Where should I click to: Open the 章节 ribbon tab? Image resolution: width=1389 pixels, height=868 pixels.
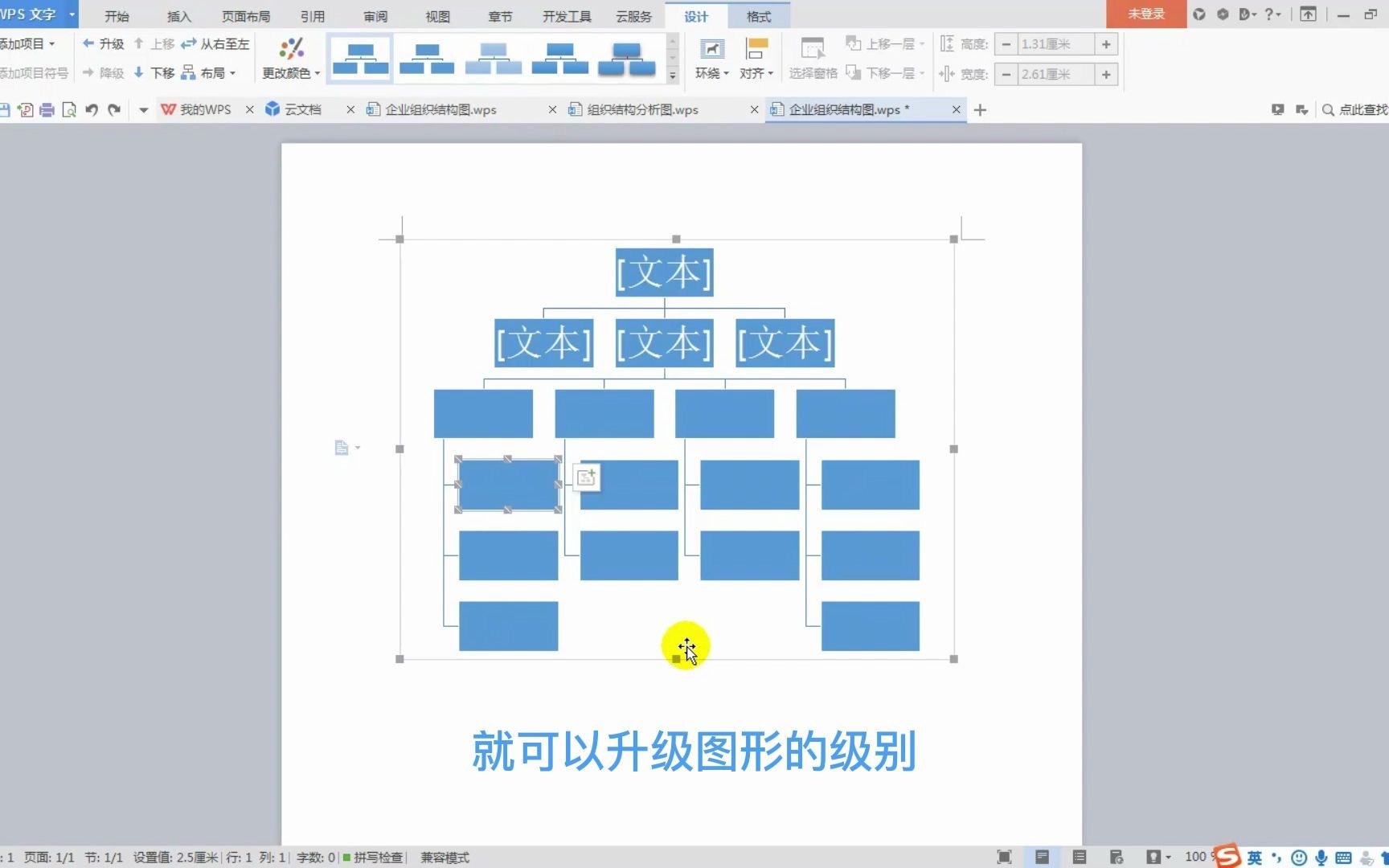(x=500, y=16)
